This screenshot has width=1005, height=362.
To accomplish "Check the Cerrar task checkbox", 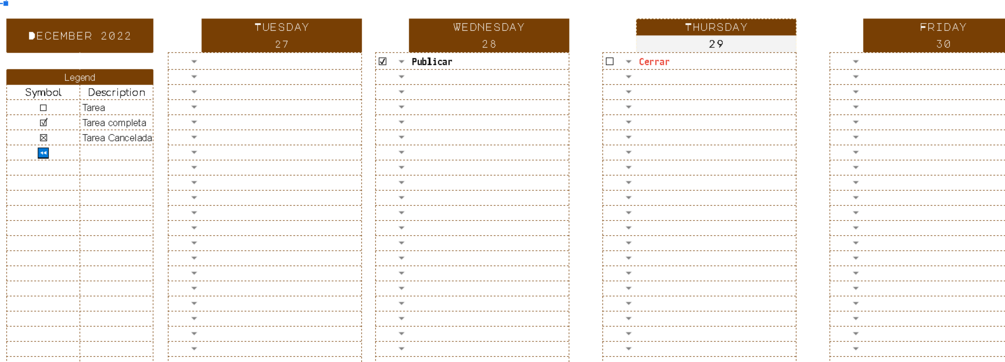I will [610, 62].
